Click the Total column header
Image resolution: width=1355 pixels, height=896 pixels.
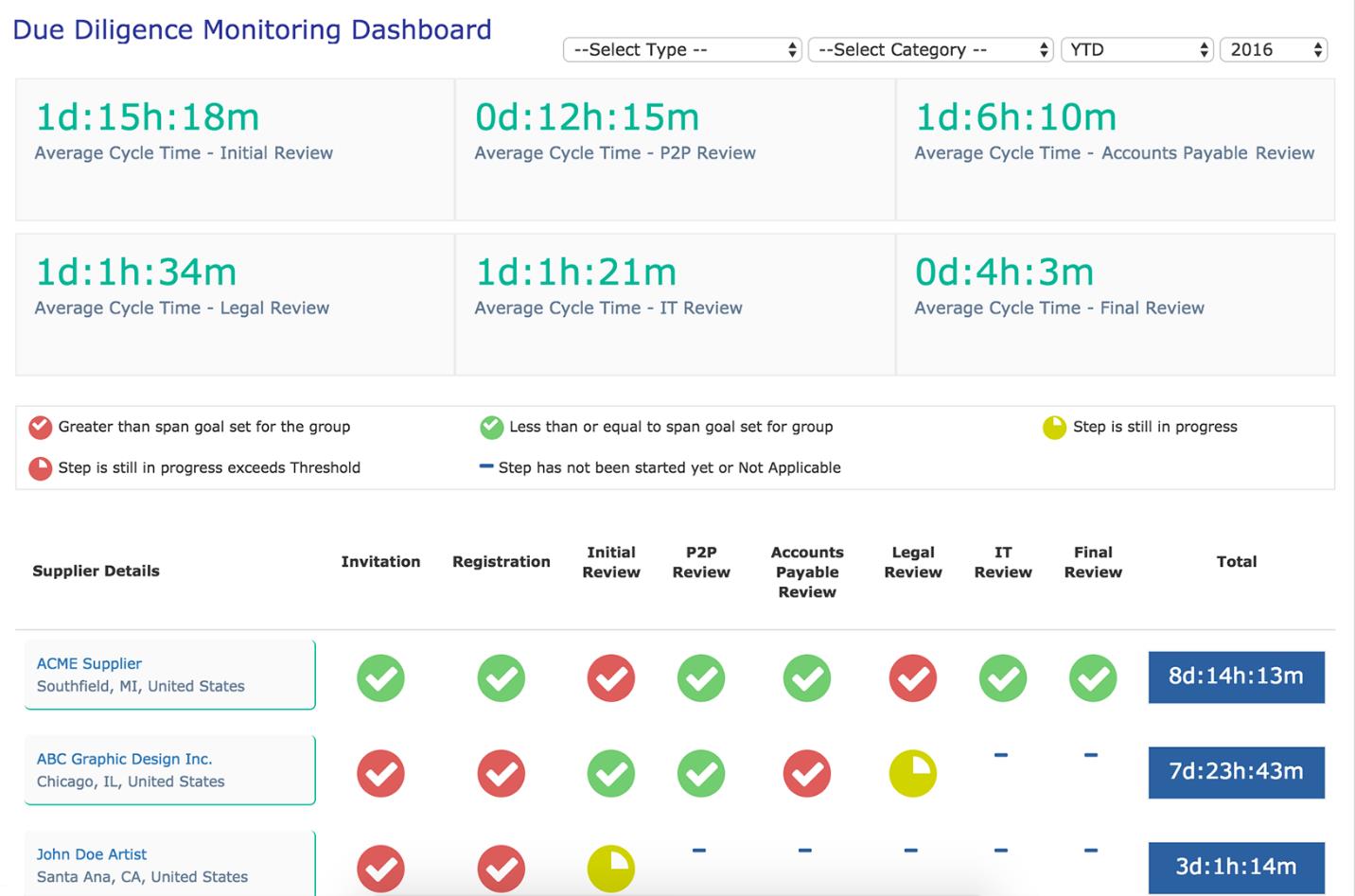pos(1237,562)
